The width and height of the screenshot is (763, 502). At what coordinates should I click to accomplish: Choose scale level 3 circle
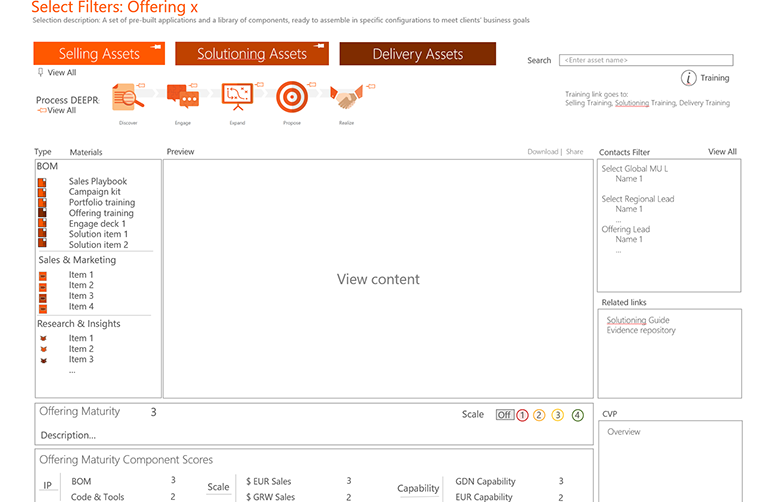tap(558, 415)
